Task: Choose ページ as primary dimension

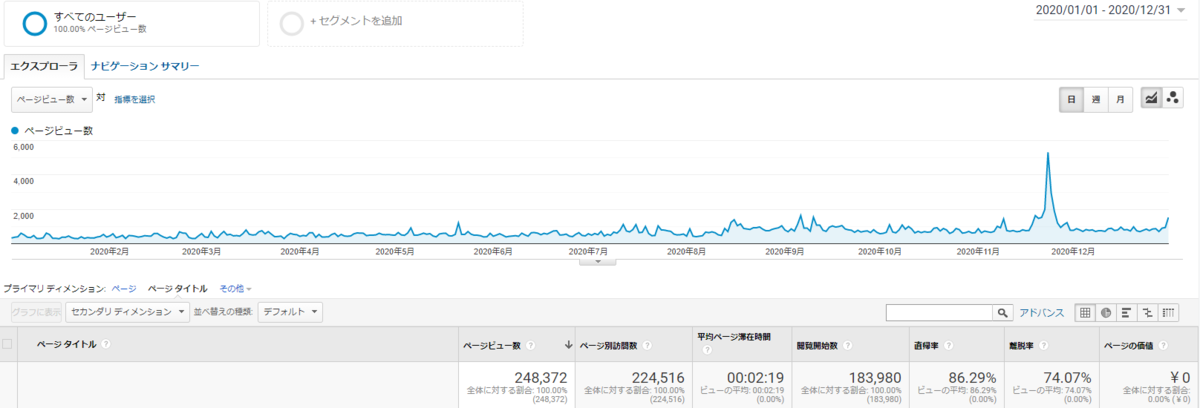Action: [x=124, y=288]
